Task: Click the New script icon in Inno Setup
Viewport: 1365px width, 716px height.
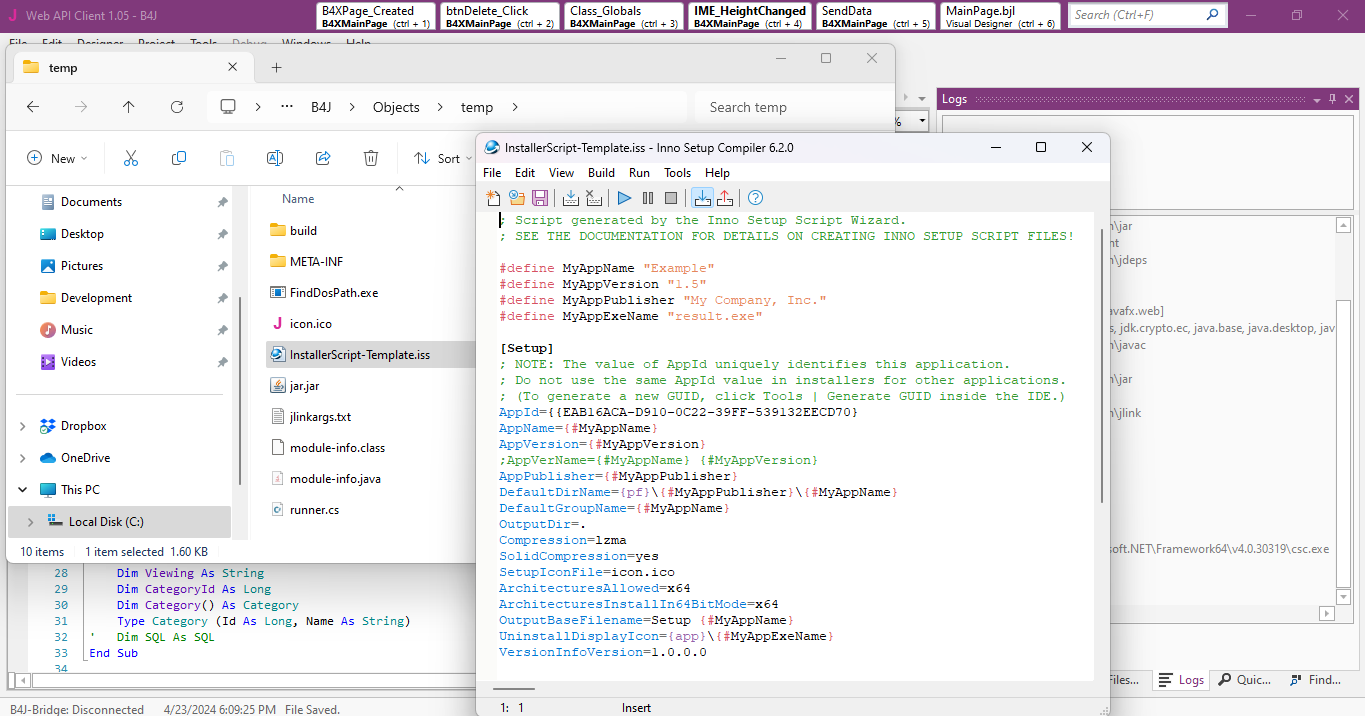Action: pyautogui.click(x=492, y=198)
